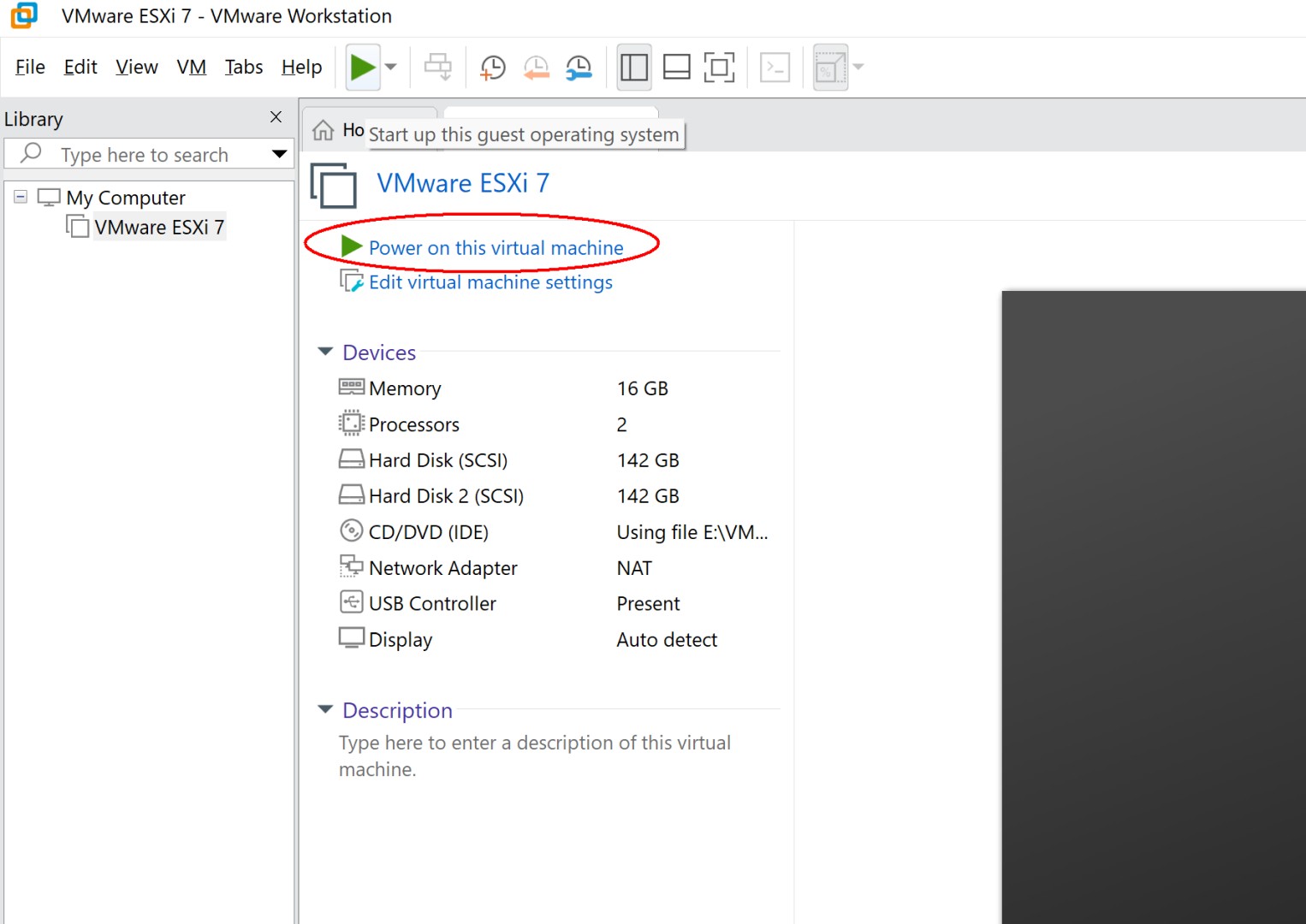Open the snapshot manager icon

click(579, 68)
